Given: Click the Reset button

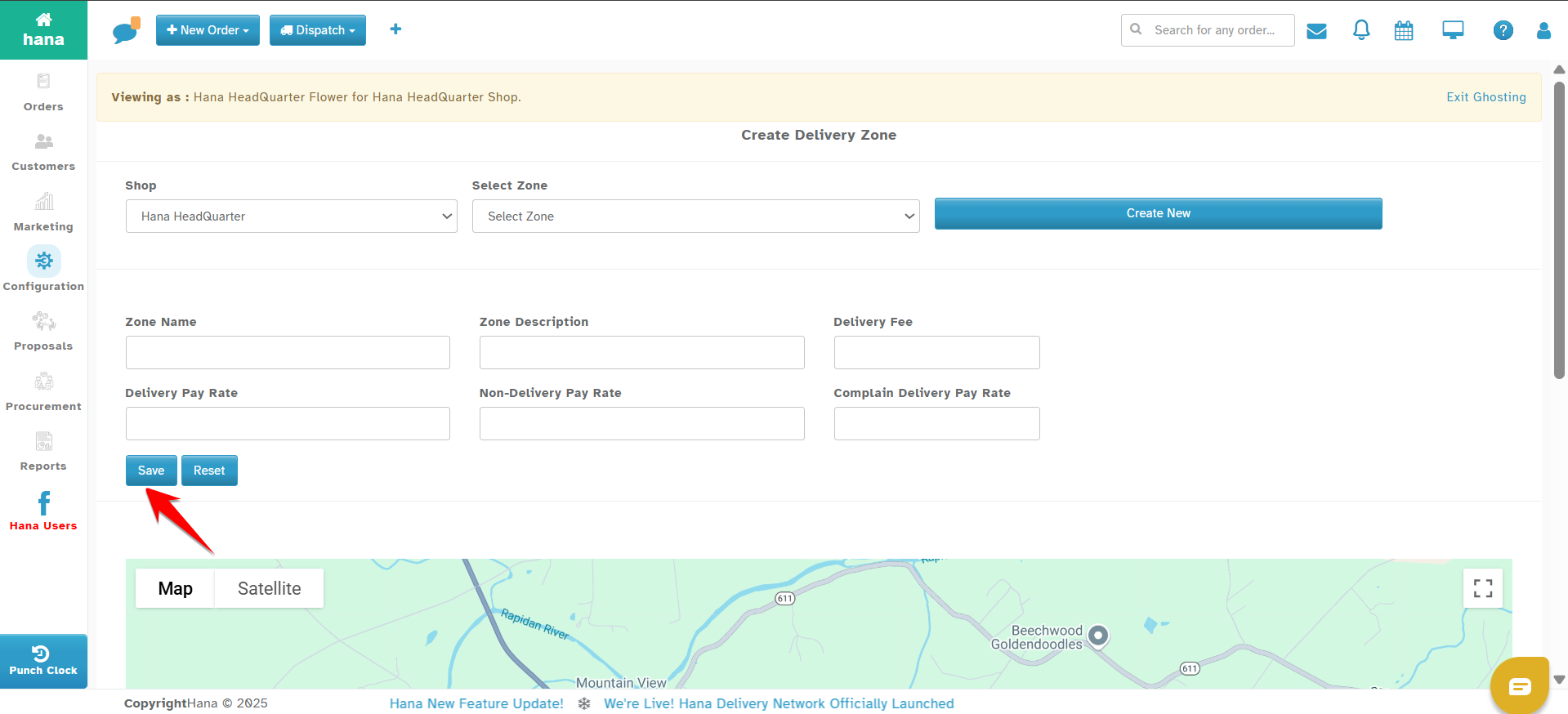Looking at the screenshot, I should point(209,471).
